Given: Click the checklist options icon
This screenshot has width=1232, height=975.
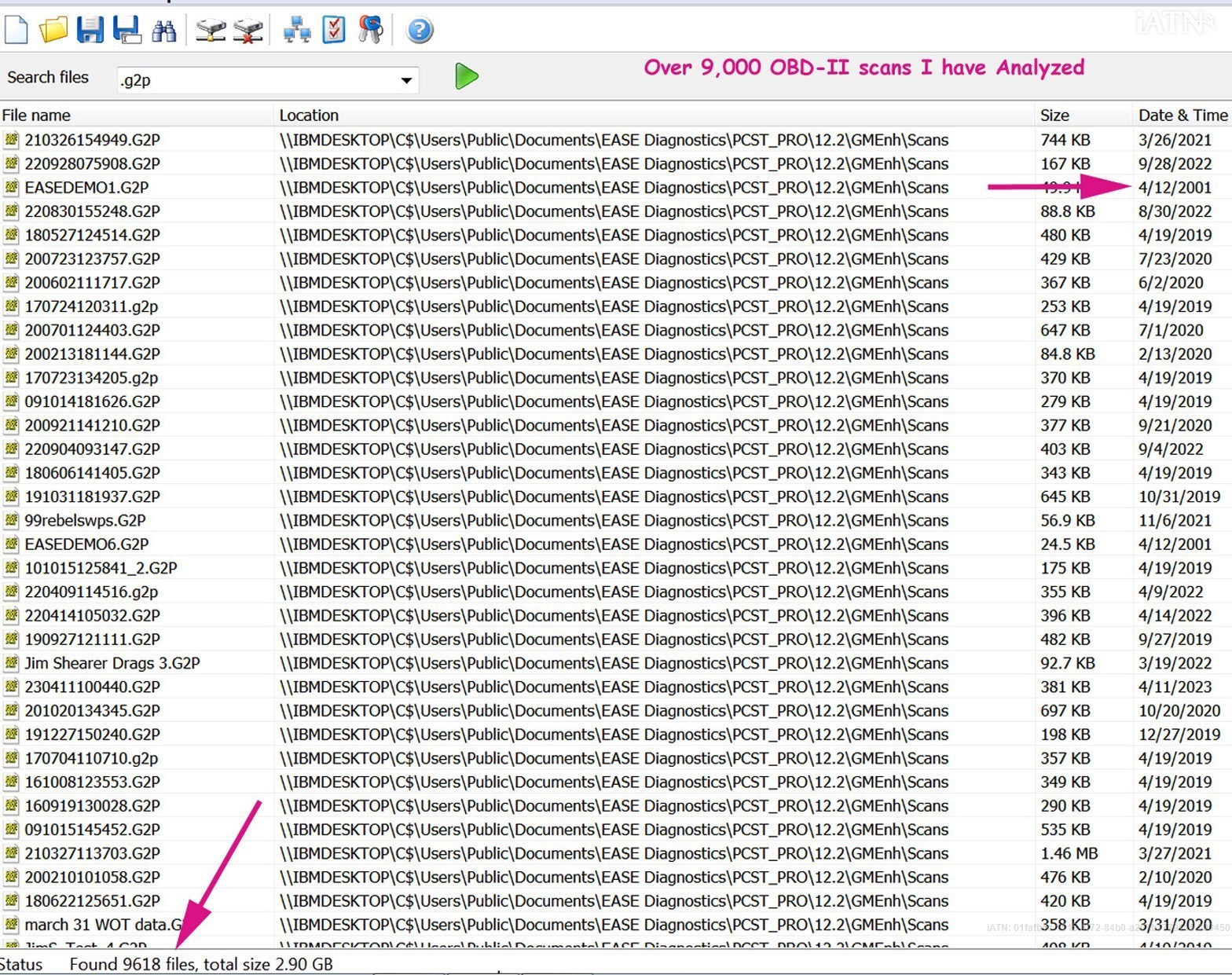Looking at the screenshot, I should click(x=334, y=30).
